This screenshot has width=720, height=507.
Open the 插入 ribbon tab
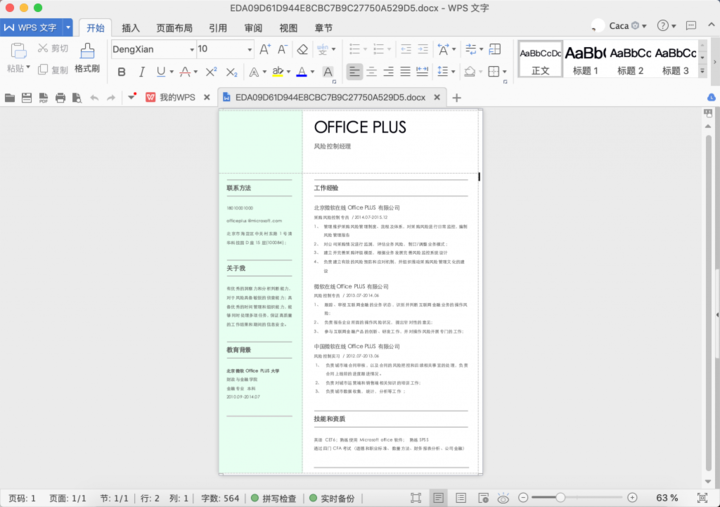click(x=131, y=28)
